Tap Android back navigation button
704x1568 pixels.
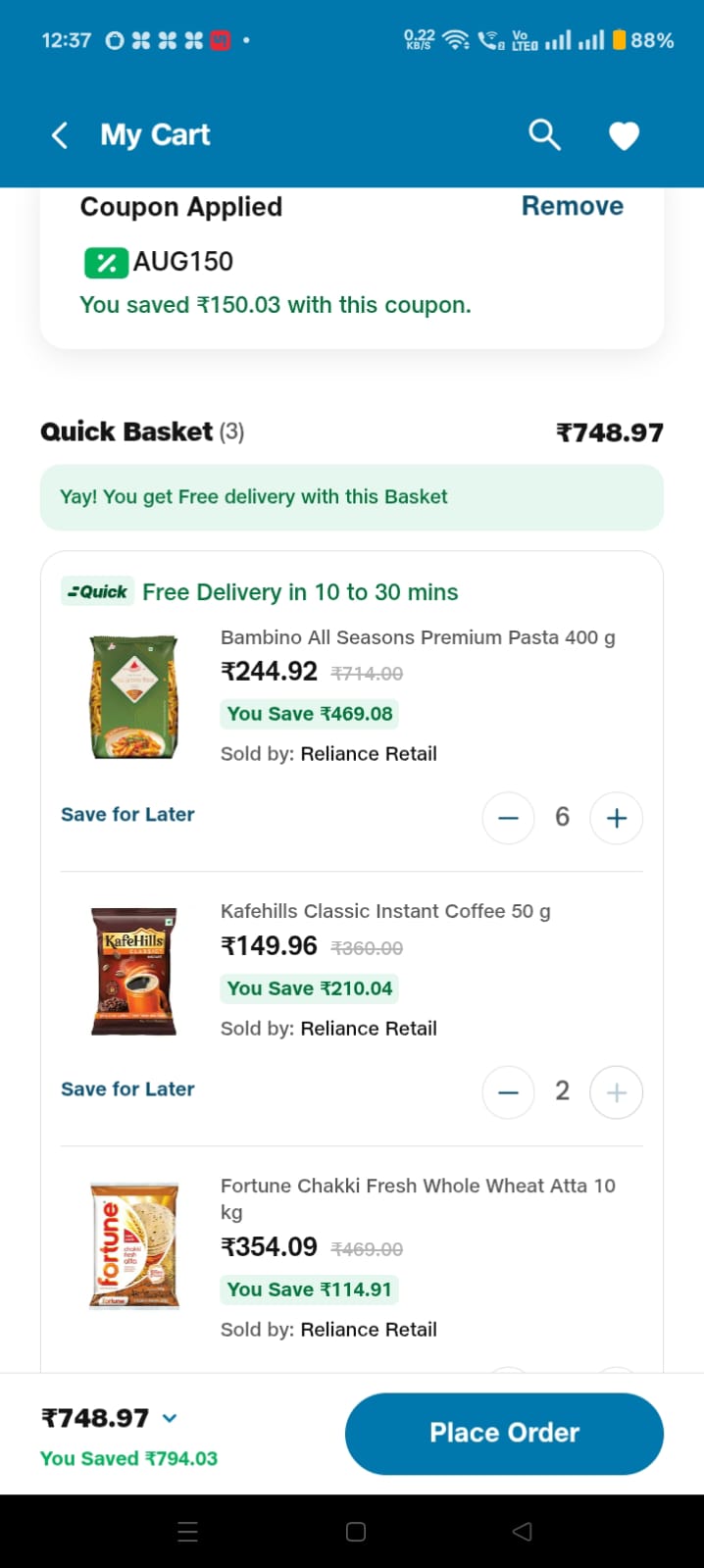tap(523, 1532)
